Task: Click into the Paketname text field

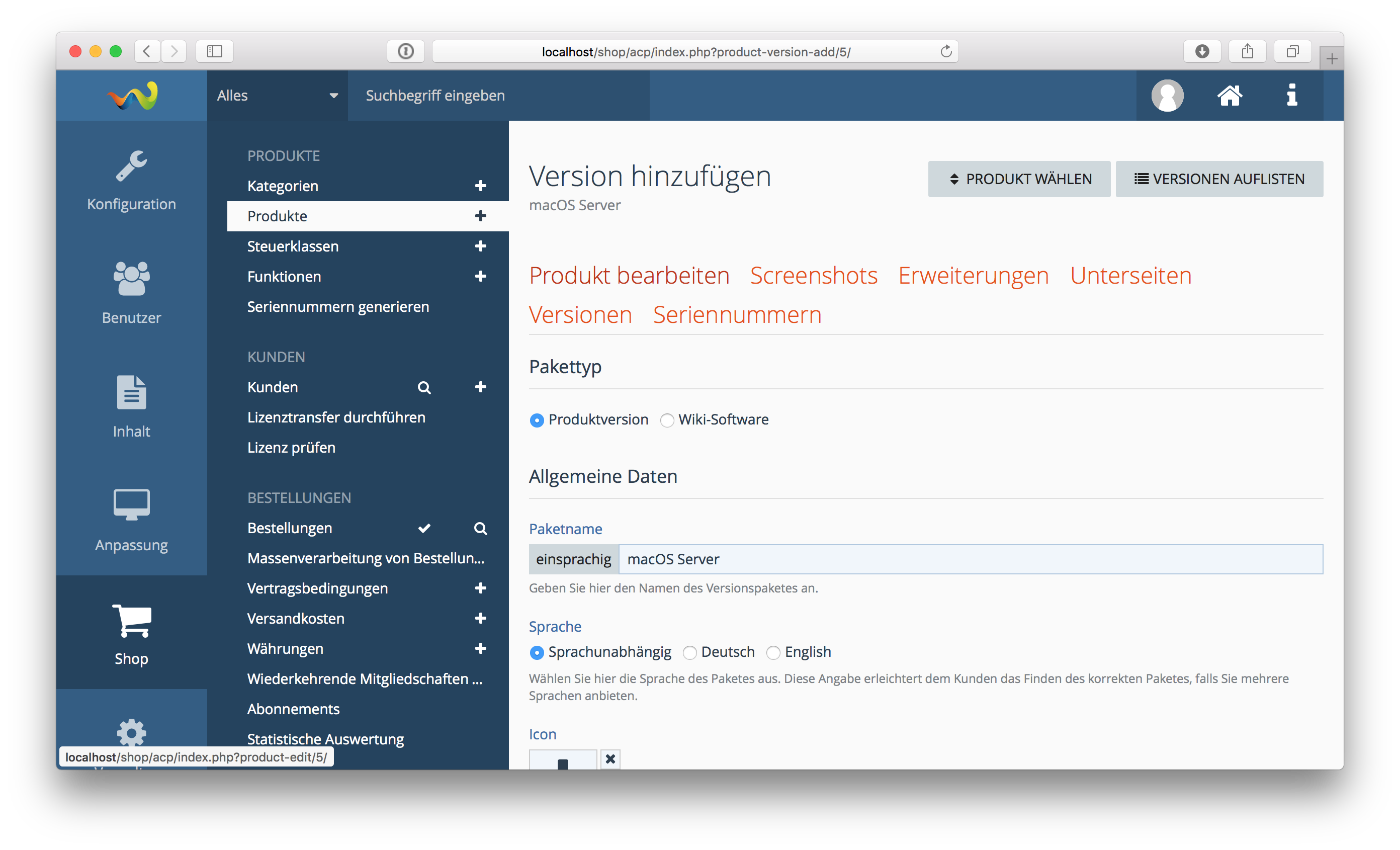Action: click(970, 559)
